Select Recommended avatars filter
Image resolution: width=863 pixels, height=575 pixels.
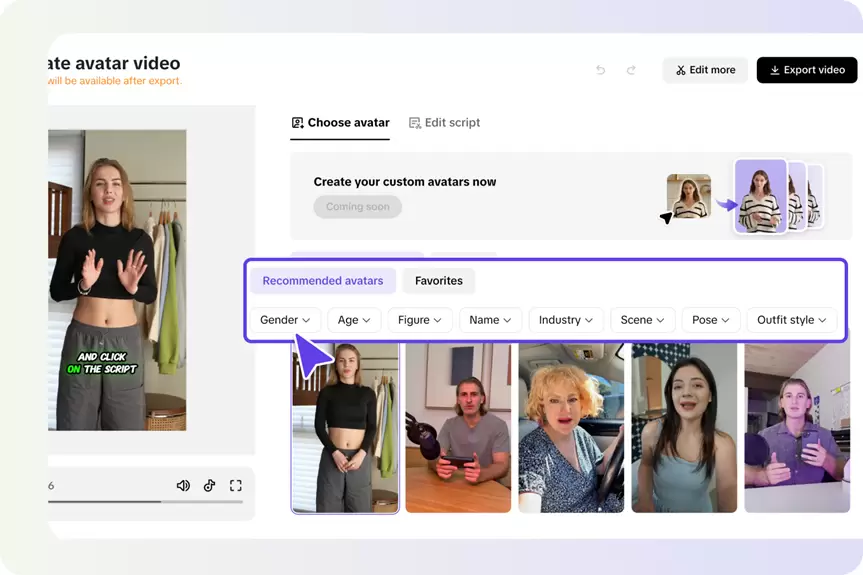pos(323,281)
